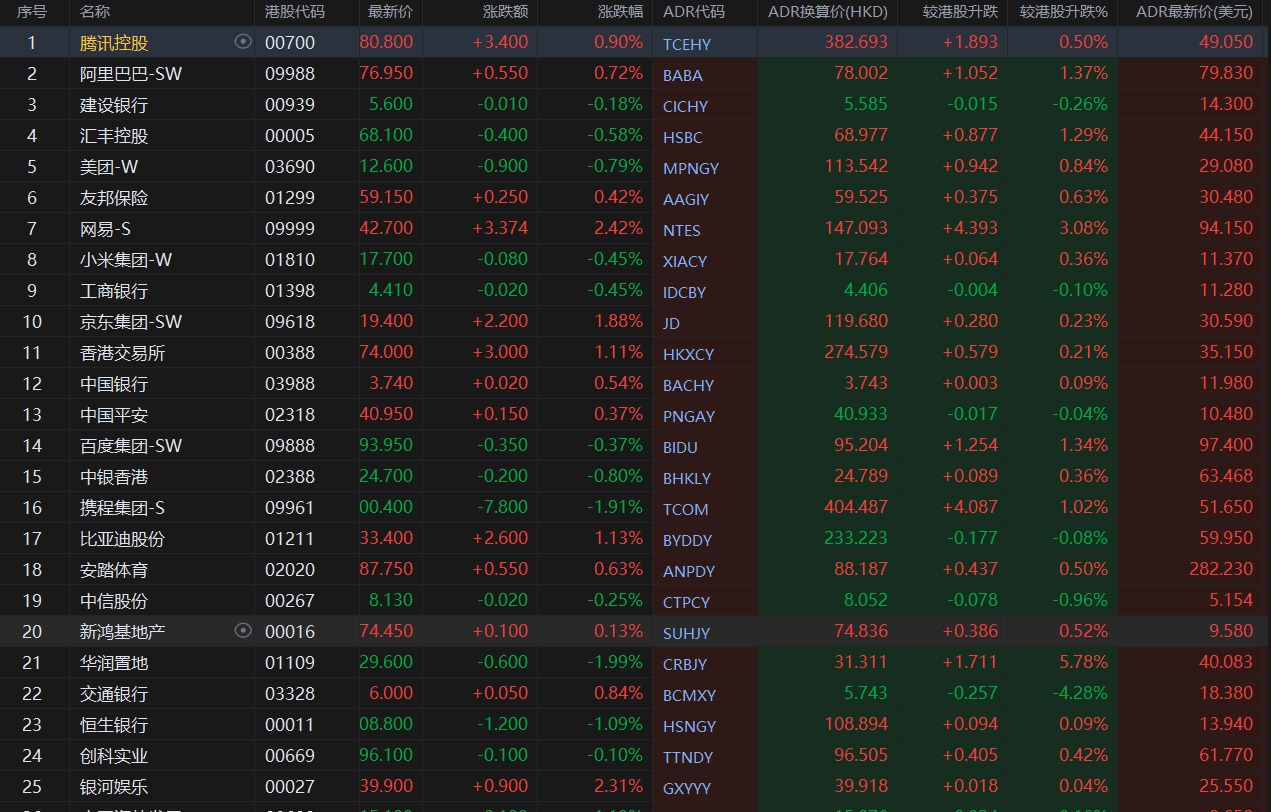Sort by the ADR最新价(美元) column header
The image size is (1271, 812).
click(1194, 12)
